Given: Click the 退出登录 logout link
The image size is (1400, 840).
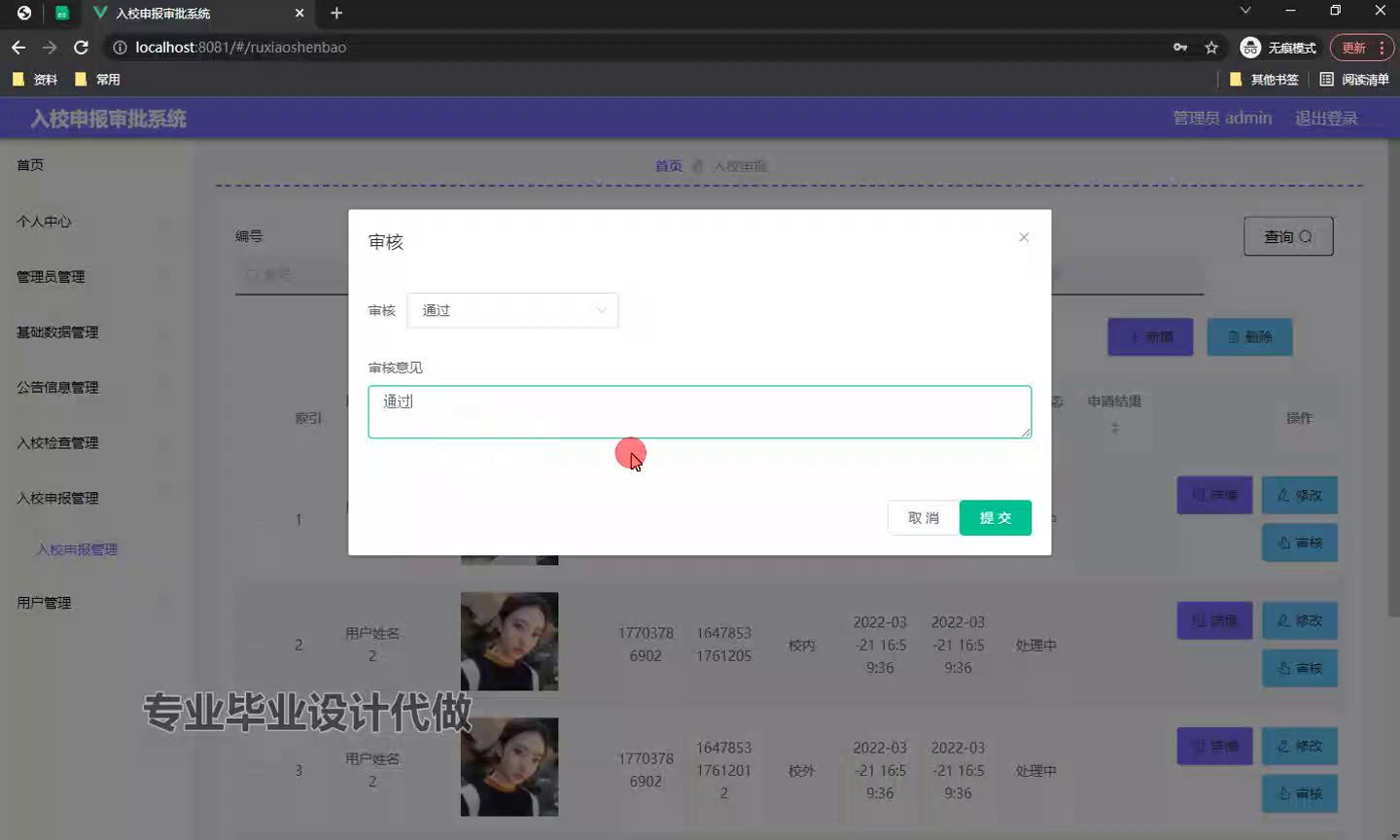Looking at the screenshot, I should 1326,118.
